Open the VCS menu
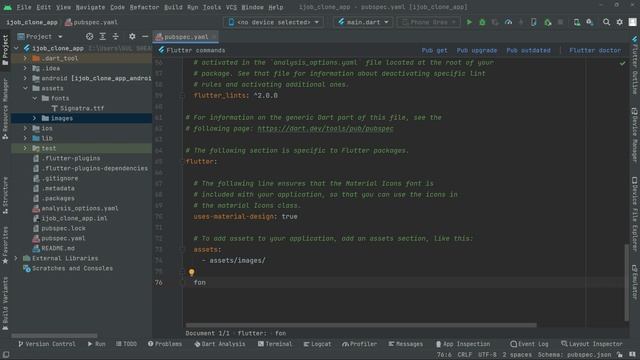 coord(231,7)
